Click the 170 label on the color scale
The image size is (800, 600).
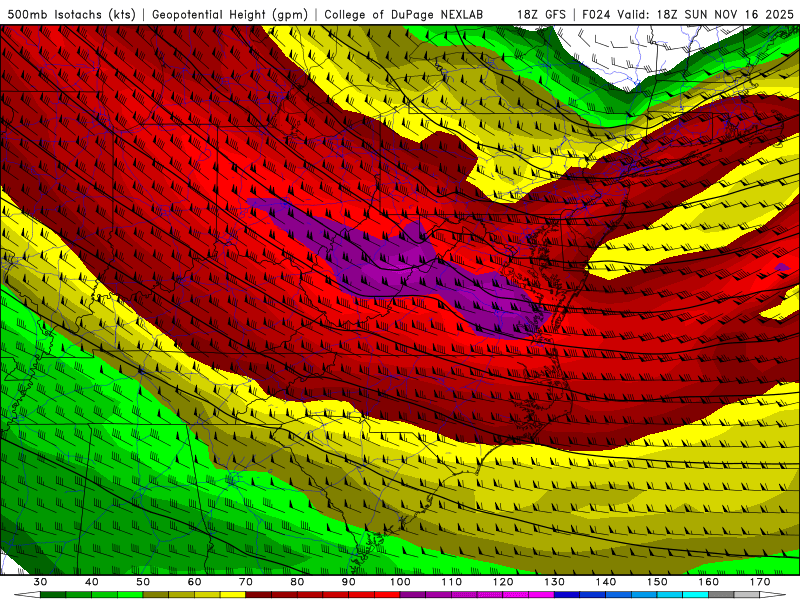pyautogui.click(x=760, y=582)
